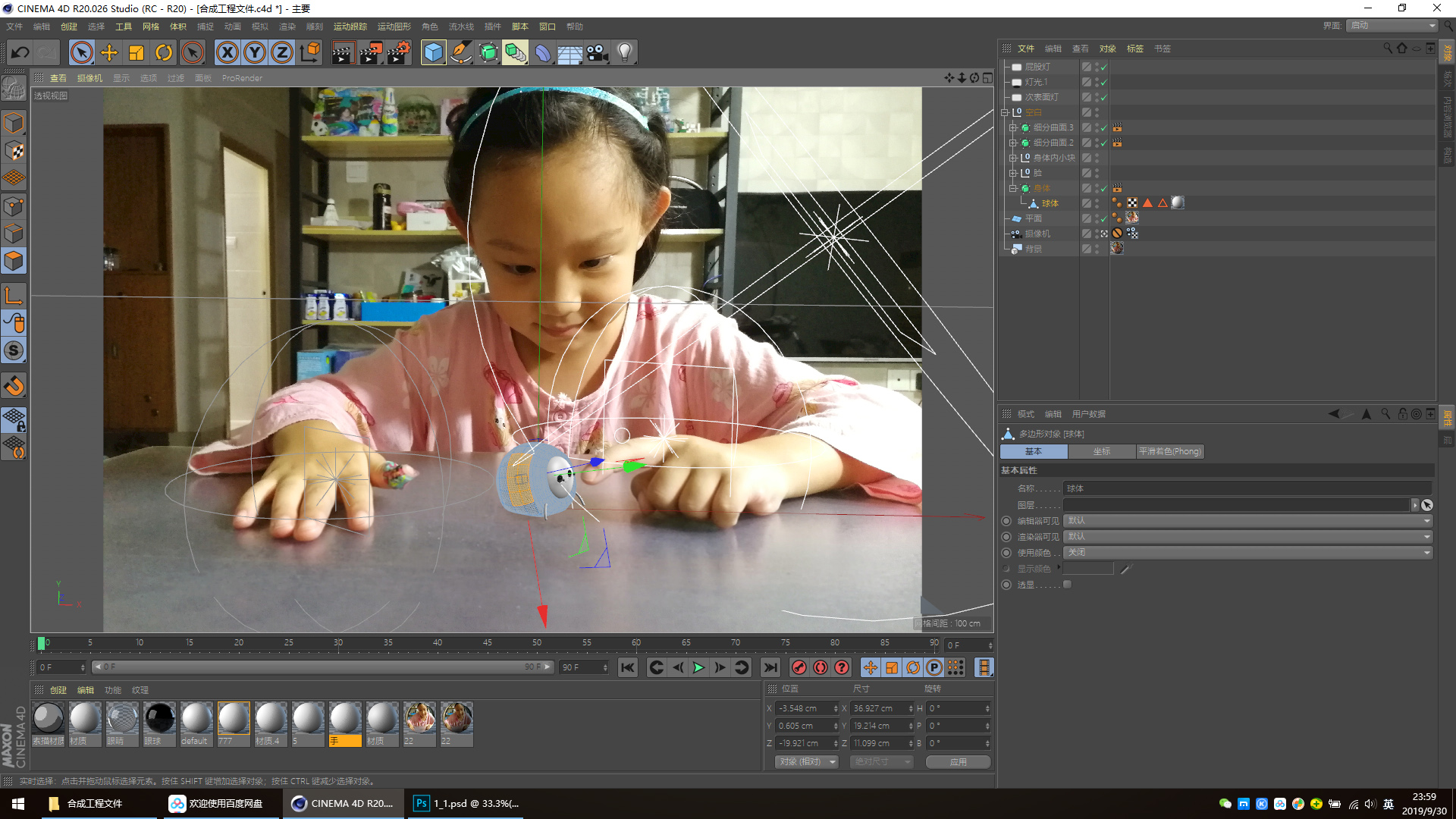Activate the Rotate tool in top toolbar
This screenshot has width=1456, height=819.
164,52
